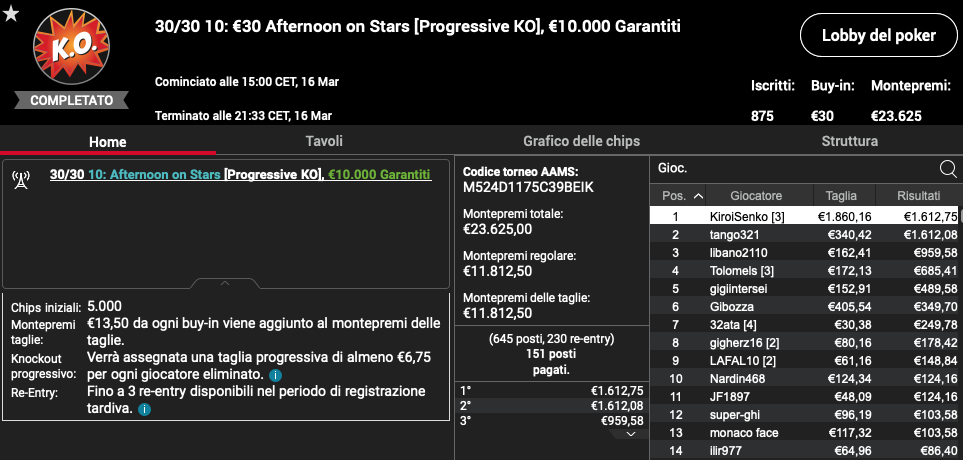Viewport: 963px width, 460px height.
Task: Sort by the Risultati column header
Action: point(918,196)
